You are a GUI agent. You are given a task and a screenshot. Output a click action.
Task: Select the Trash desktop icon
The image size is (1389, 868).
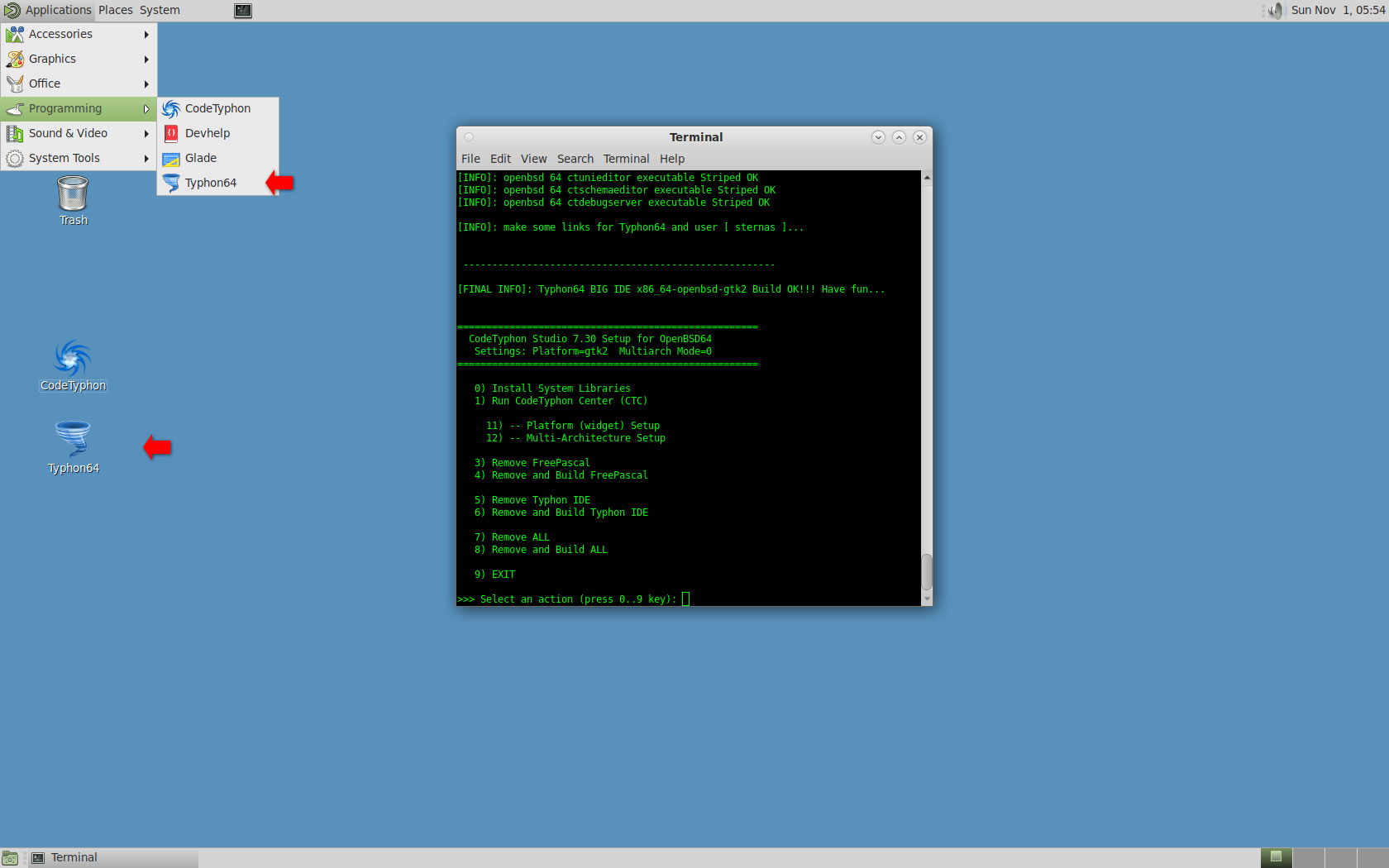pos(73,201)
